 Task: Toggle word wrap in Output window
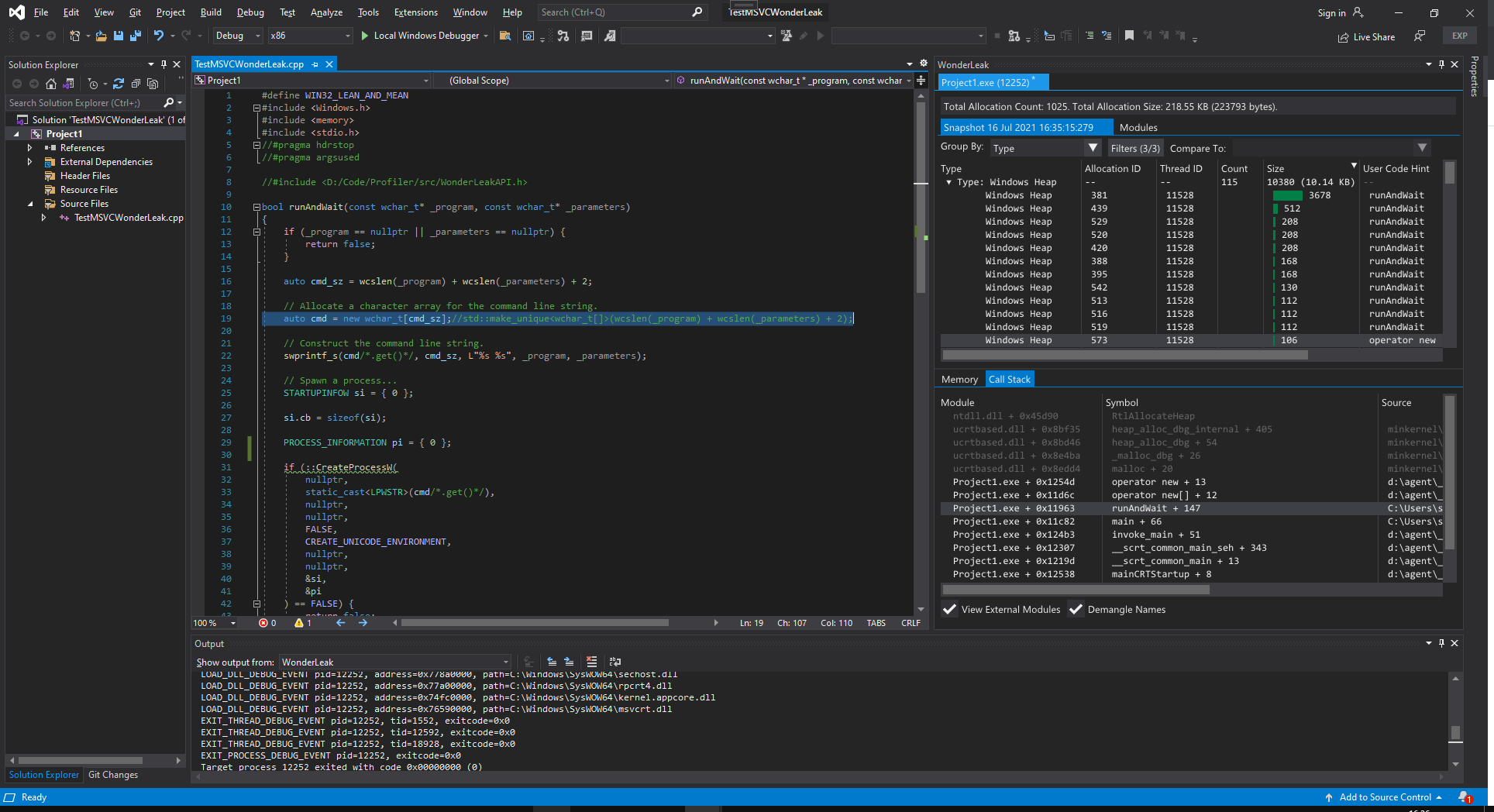coord(615,662)
